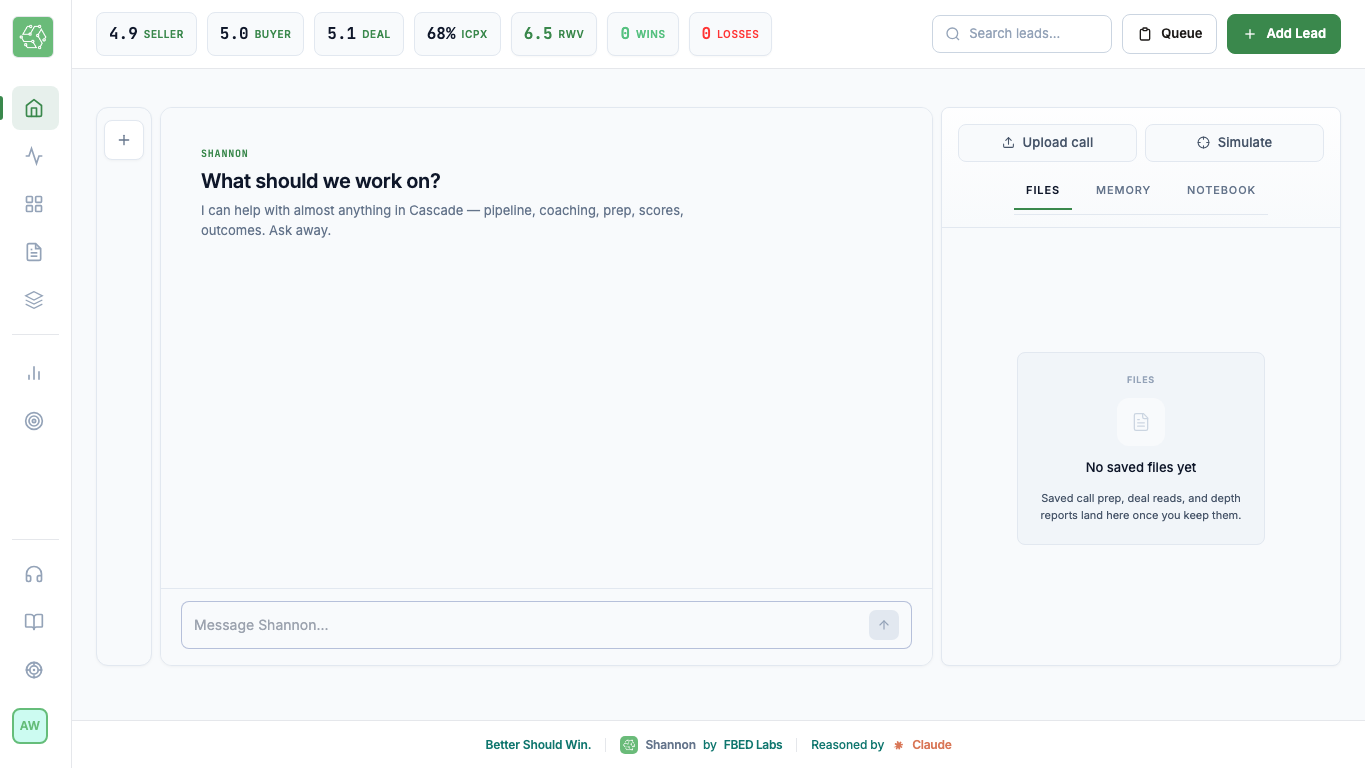This screenshot has width=1365, height=768.
Task: Open the stacked layers sidebar icon
Action: click(34, 300)
